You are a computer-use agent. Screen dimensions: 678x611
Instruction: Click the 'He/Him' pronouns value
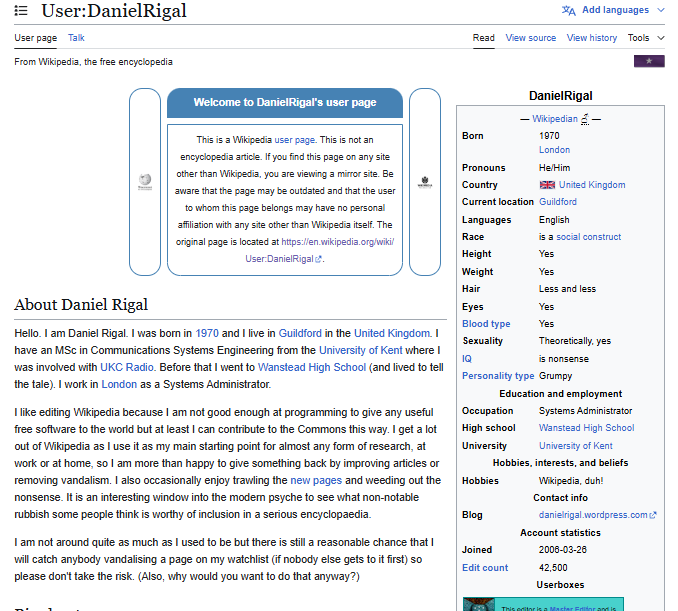(x=554, y=168)
